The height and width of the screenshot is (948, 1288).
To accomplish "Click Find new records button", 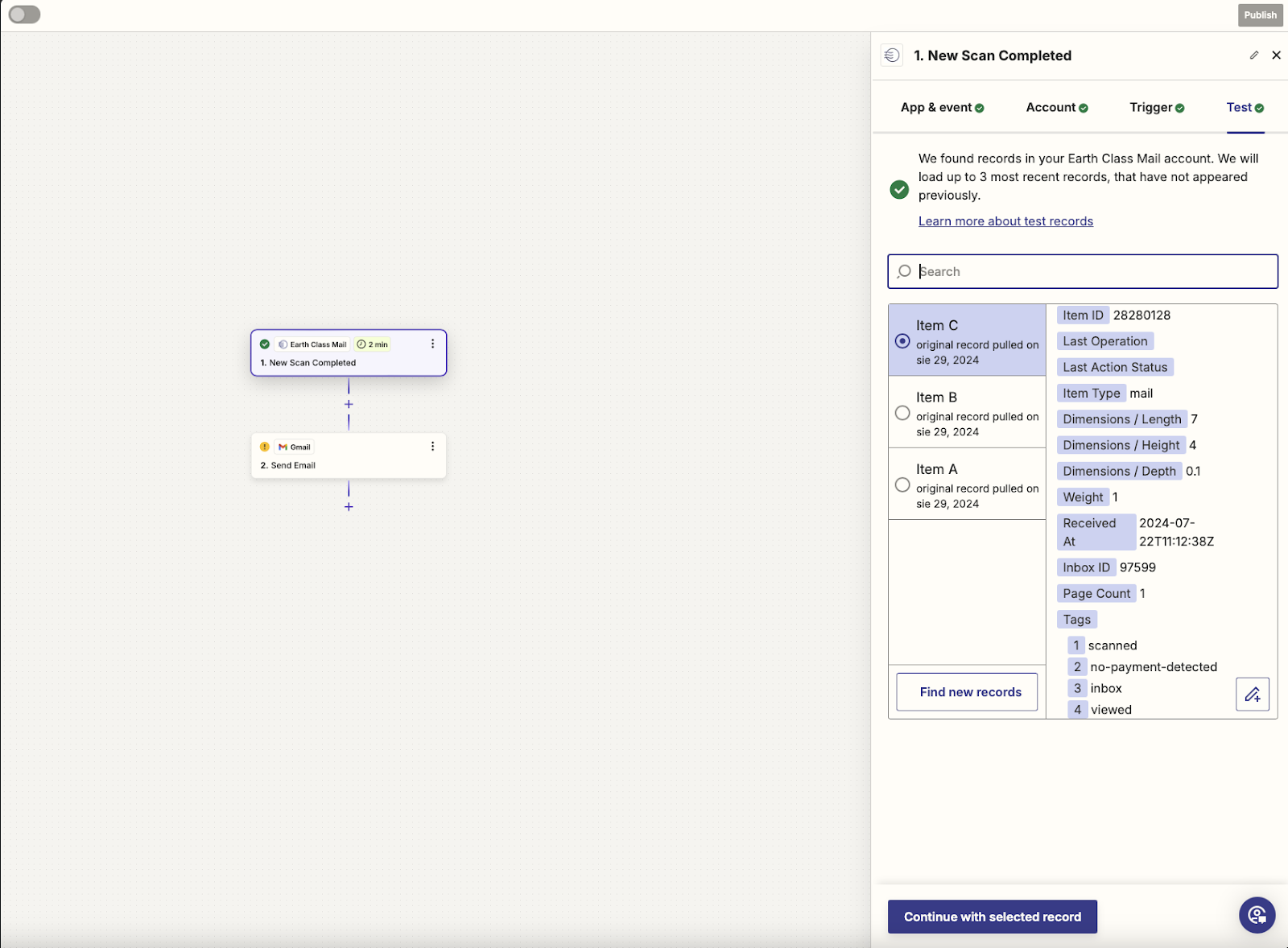I will coord(967,692).
